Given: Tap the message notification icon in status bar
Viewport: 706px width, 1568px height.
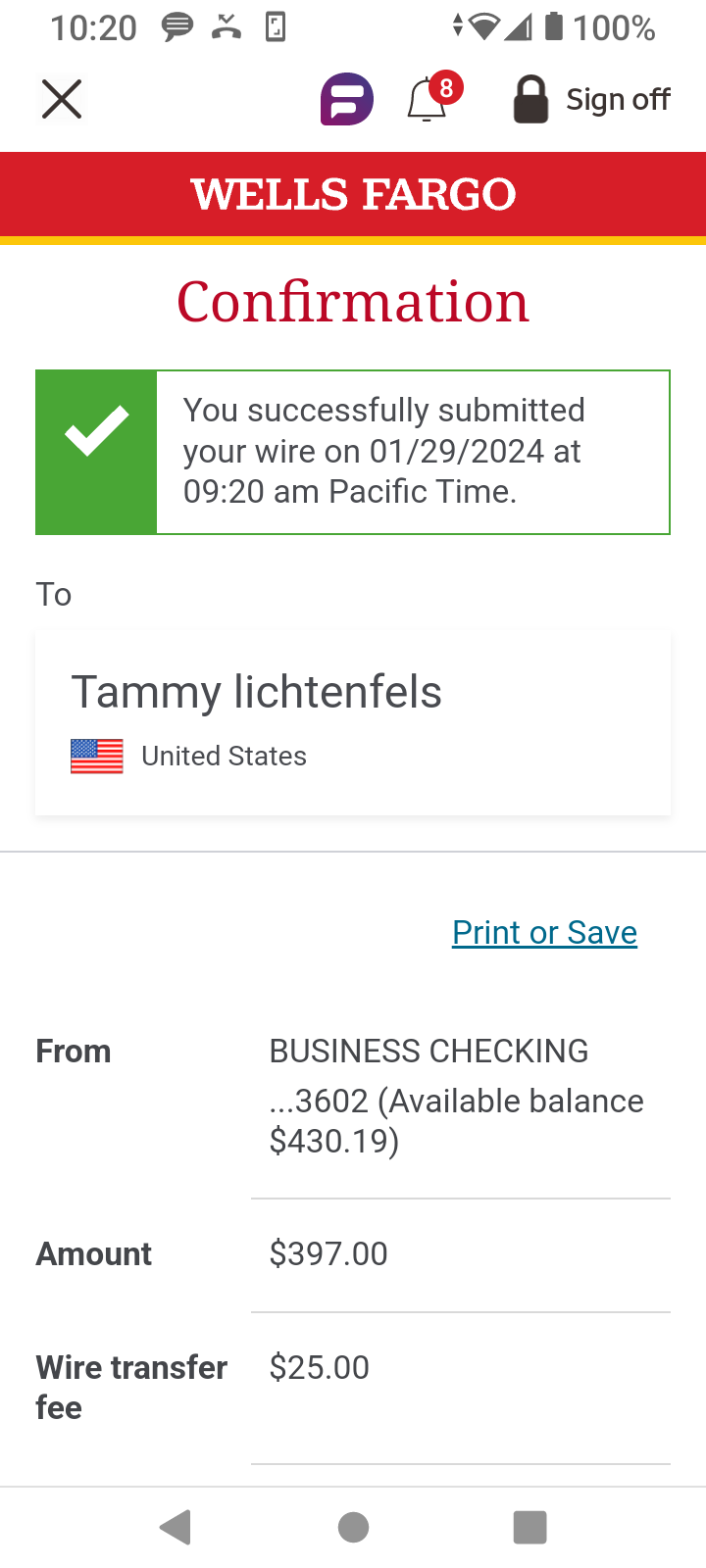Looking at the screenshot, I should [x=177, y=27].
